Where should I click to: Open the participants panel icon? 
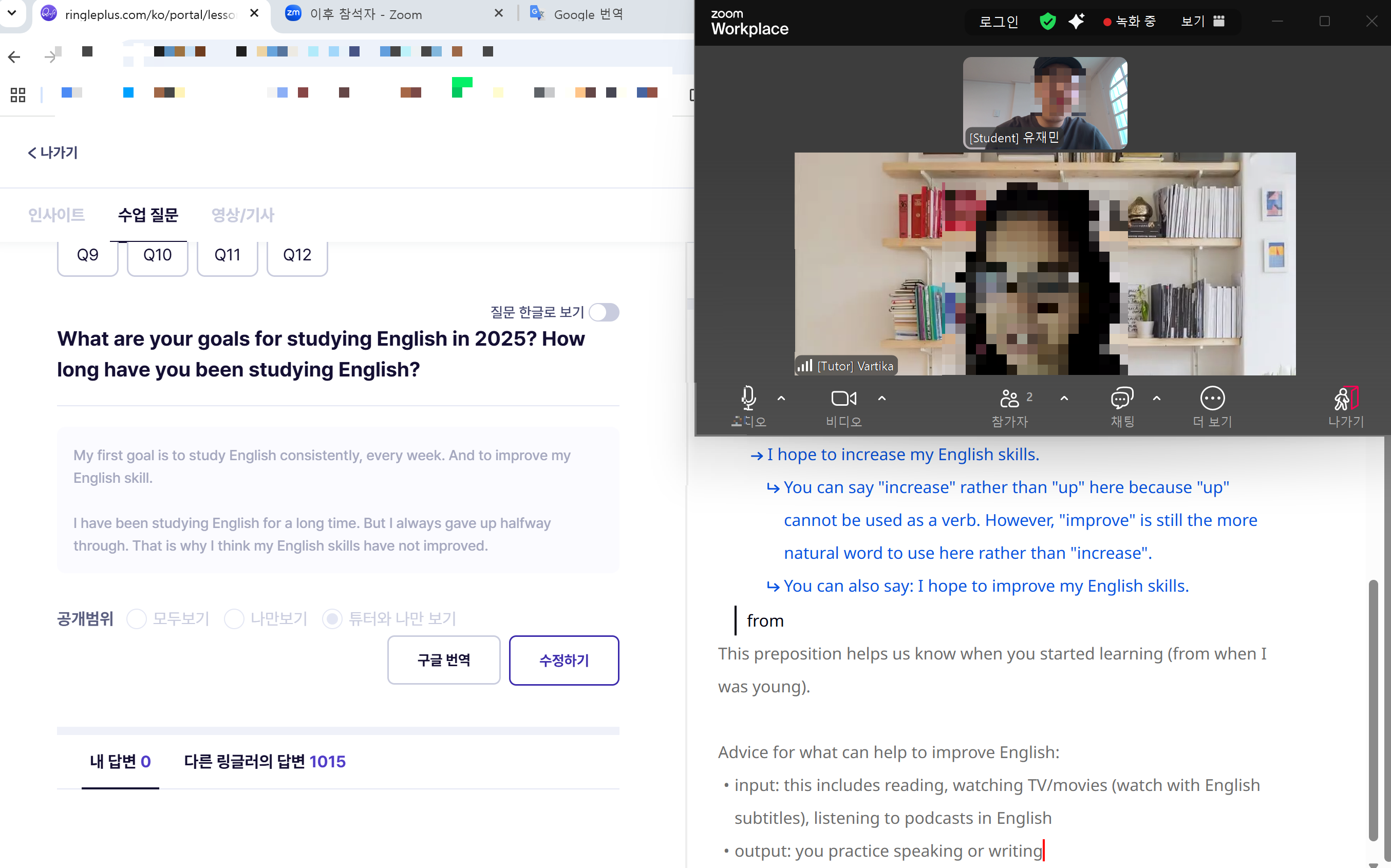click(1010, 398)
